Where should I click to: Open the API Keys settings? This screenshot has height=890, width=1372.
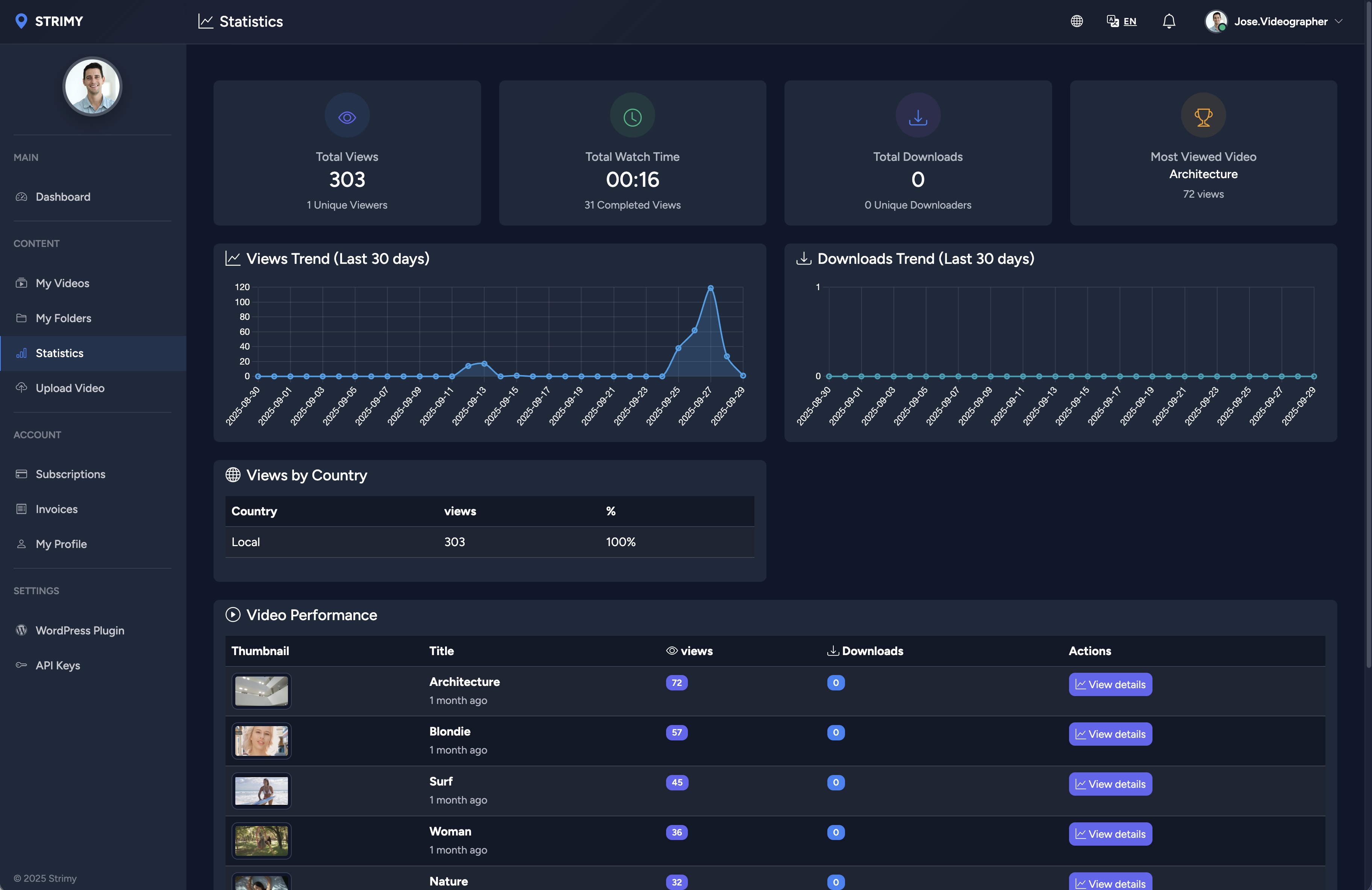click(58, 665)
